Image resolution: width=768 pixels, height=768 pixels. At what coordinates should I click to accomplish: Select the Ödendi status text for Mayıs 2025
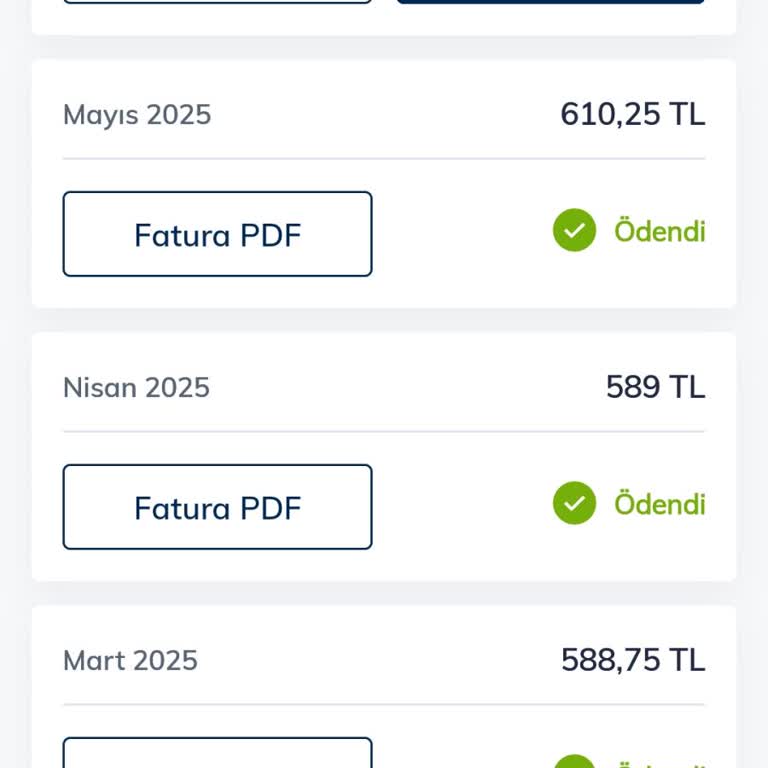[x=659, y=231]
